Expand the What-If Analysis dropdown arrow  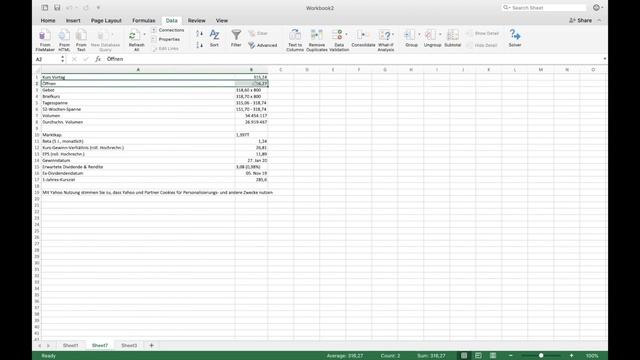tap(393, 34)
